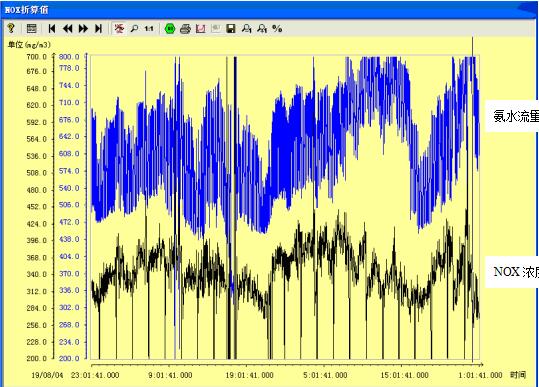Reset zoom with the 1:1 button
Screen dimensions: 539x387
click(149, 29)
